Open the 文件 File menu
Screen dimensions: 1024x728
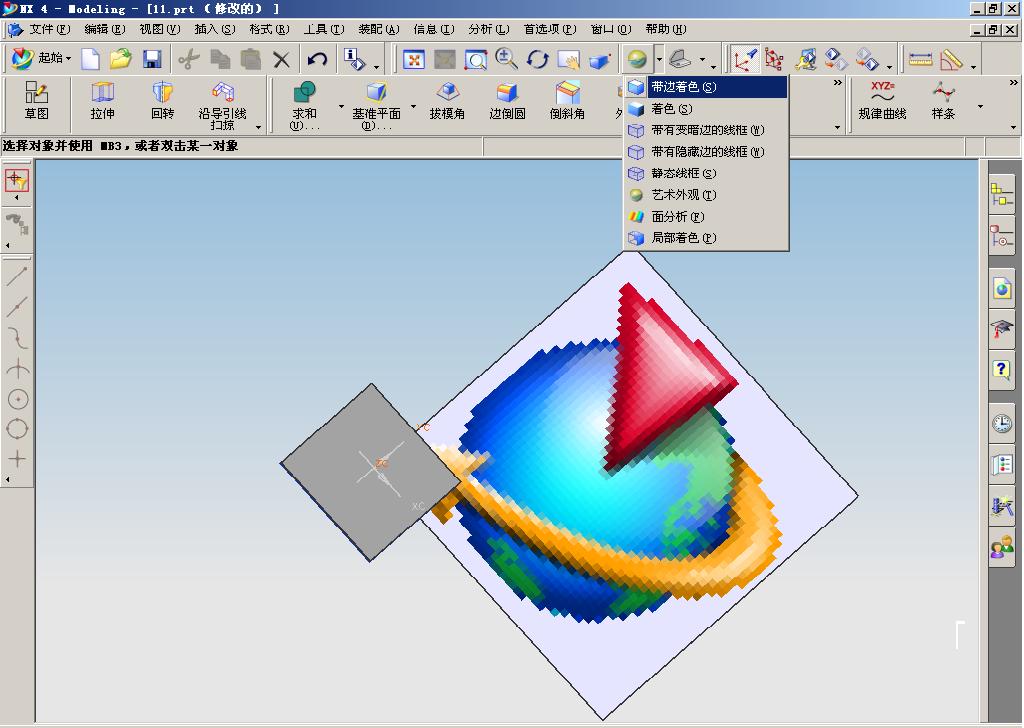click(49, 29)
